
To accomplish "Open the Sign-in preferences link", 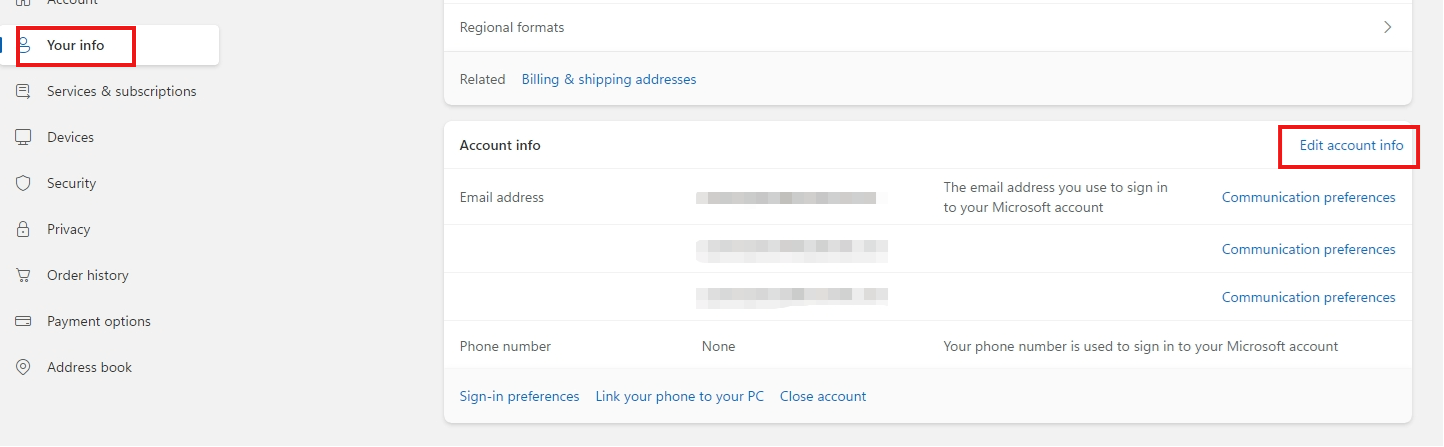I will point(519,396).
